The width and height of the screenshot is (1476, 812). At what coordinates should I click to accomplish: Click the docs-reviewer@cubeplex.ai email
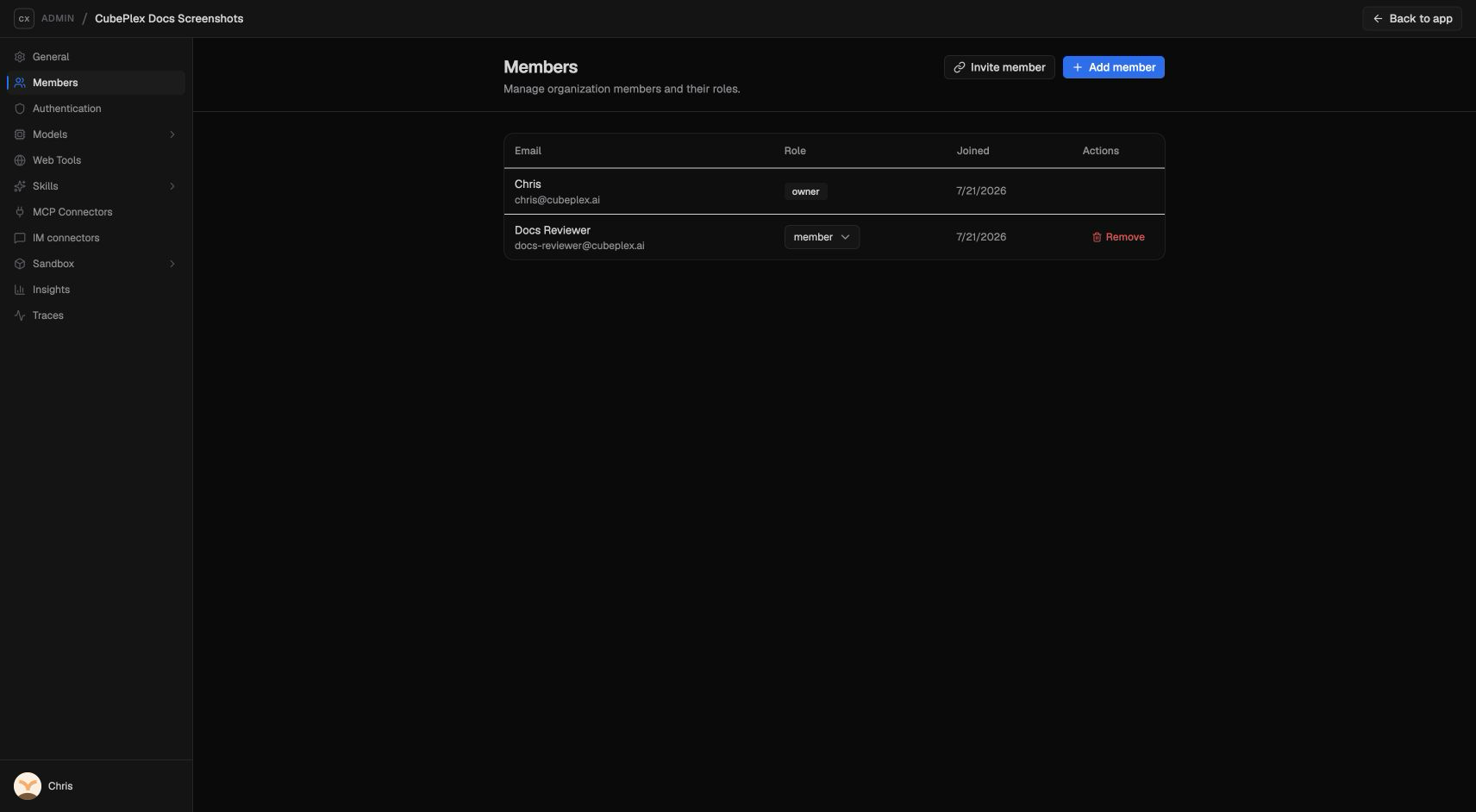click(579, 246)
